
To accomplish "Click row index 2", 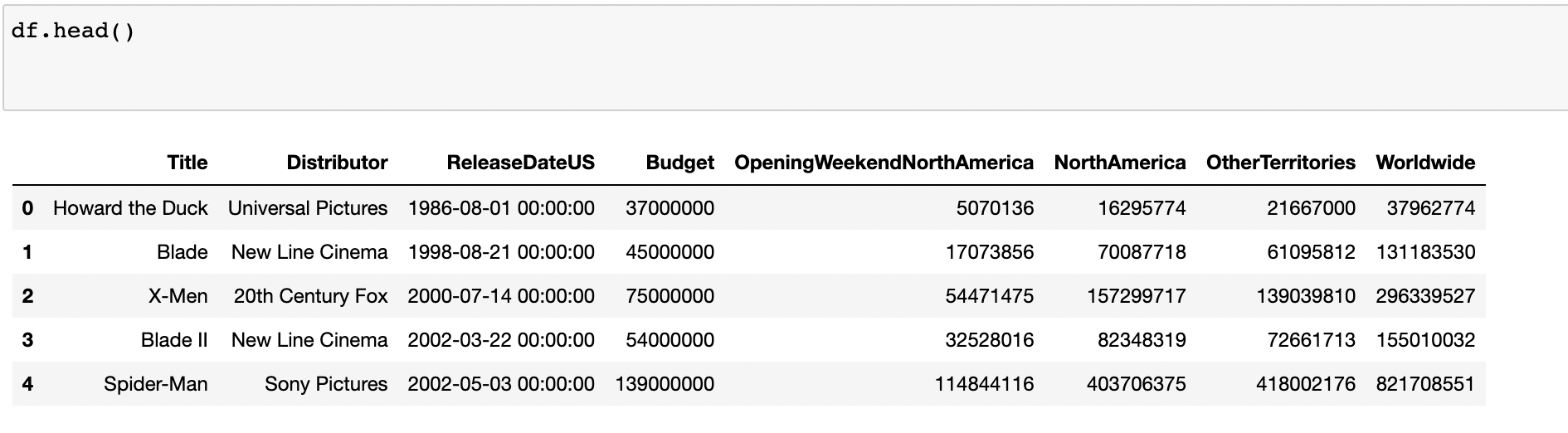I will 27,296.
